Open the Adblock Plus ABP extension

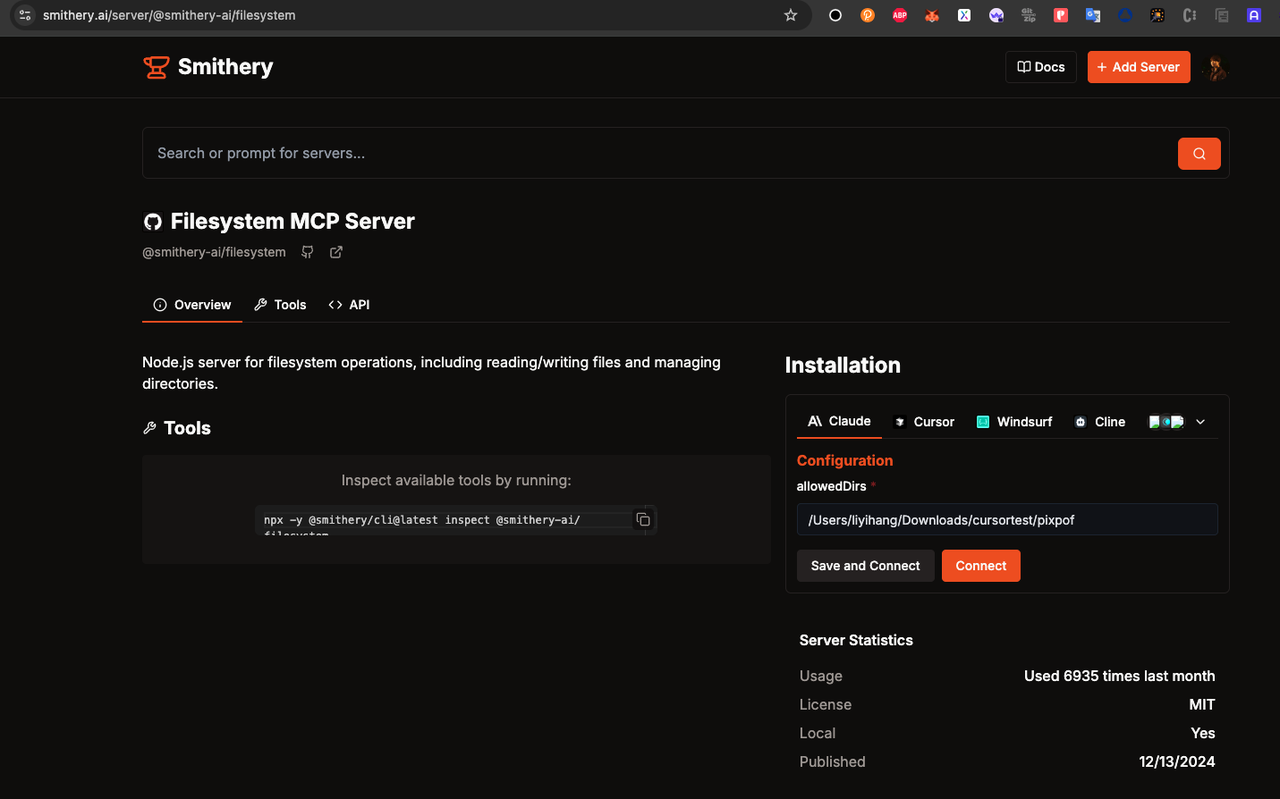[x=900, y=15]
